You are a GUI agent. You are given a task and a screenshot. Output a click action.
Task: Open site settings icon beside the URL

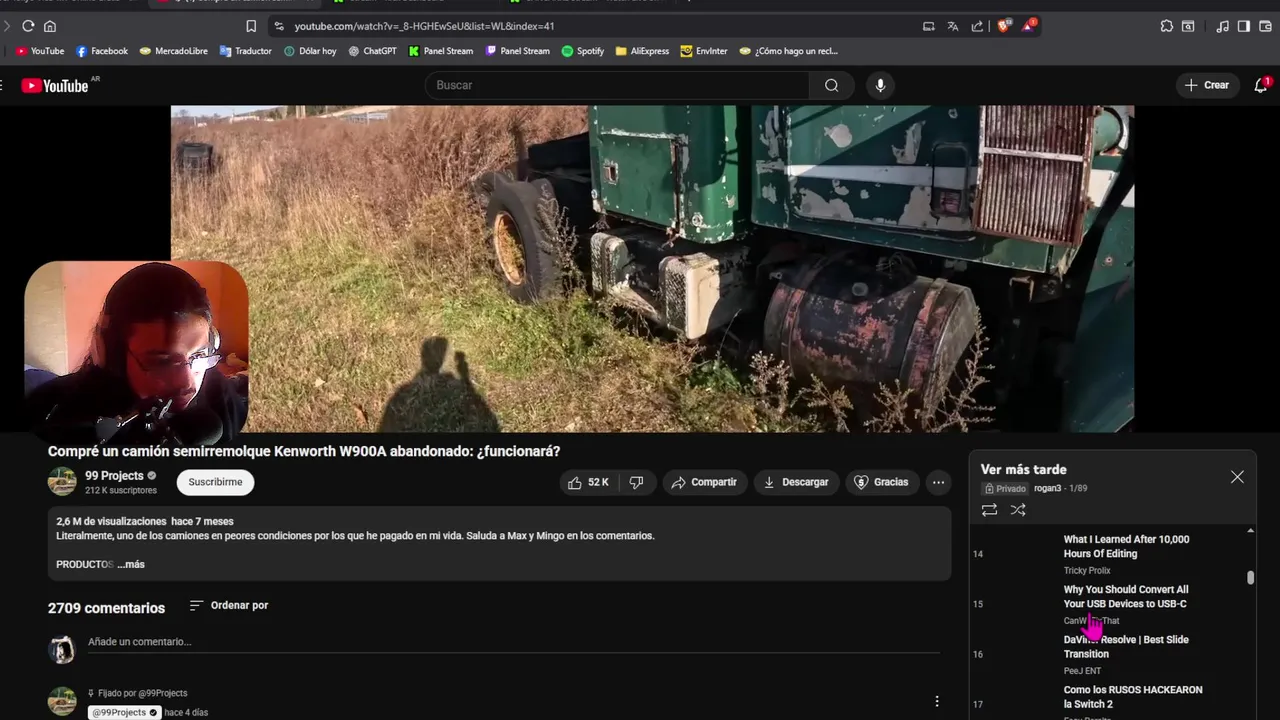[x=279, y=26]
